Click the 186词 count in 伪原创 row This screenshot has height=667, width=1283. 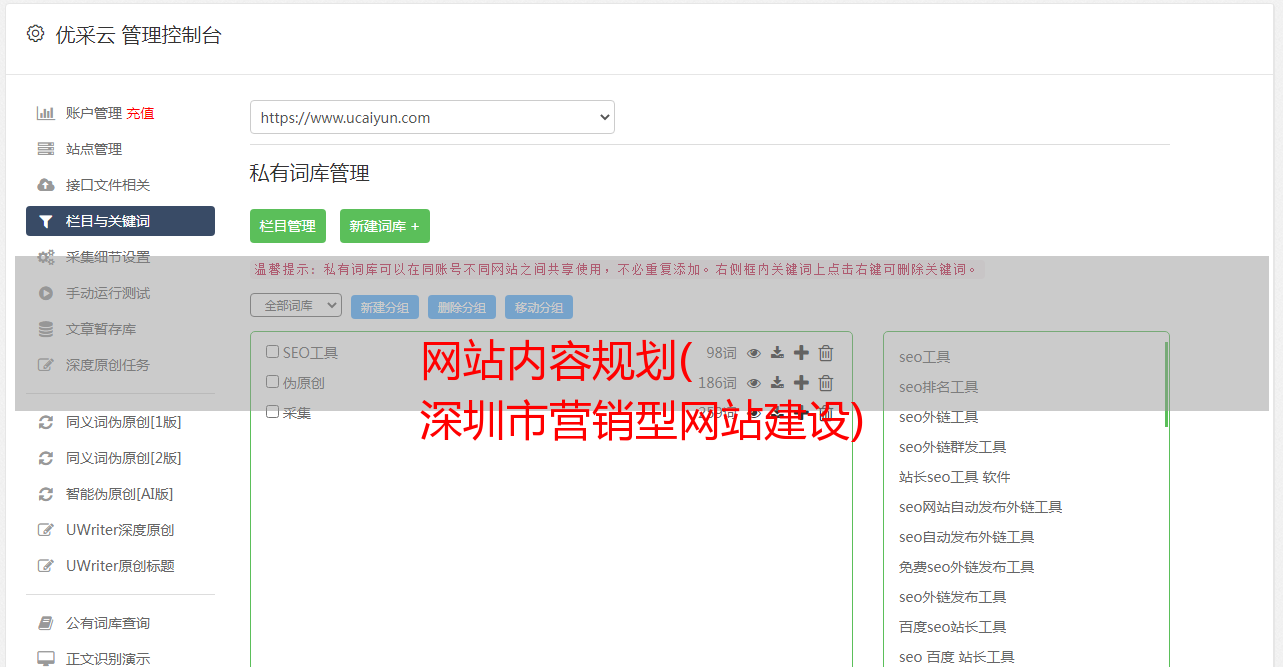point(717,383)
